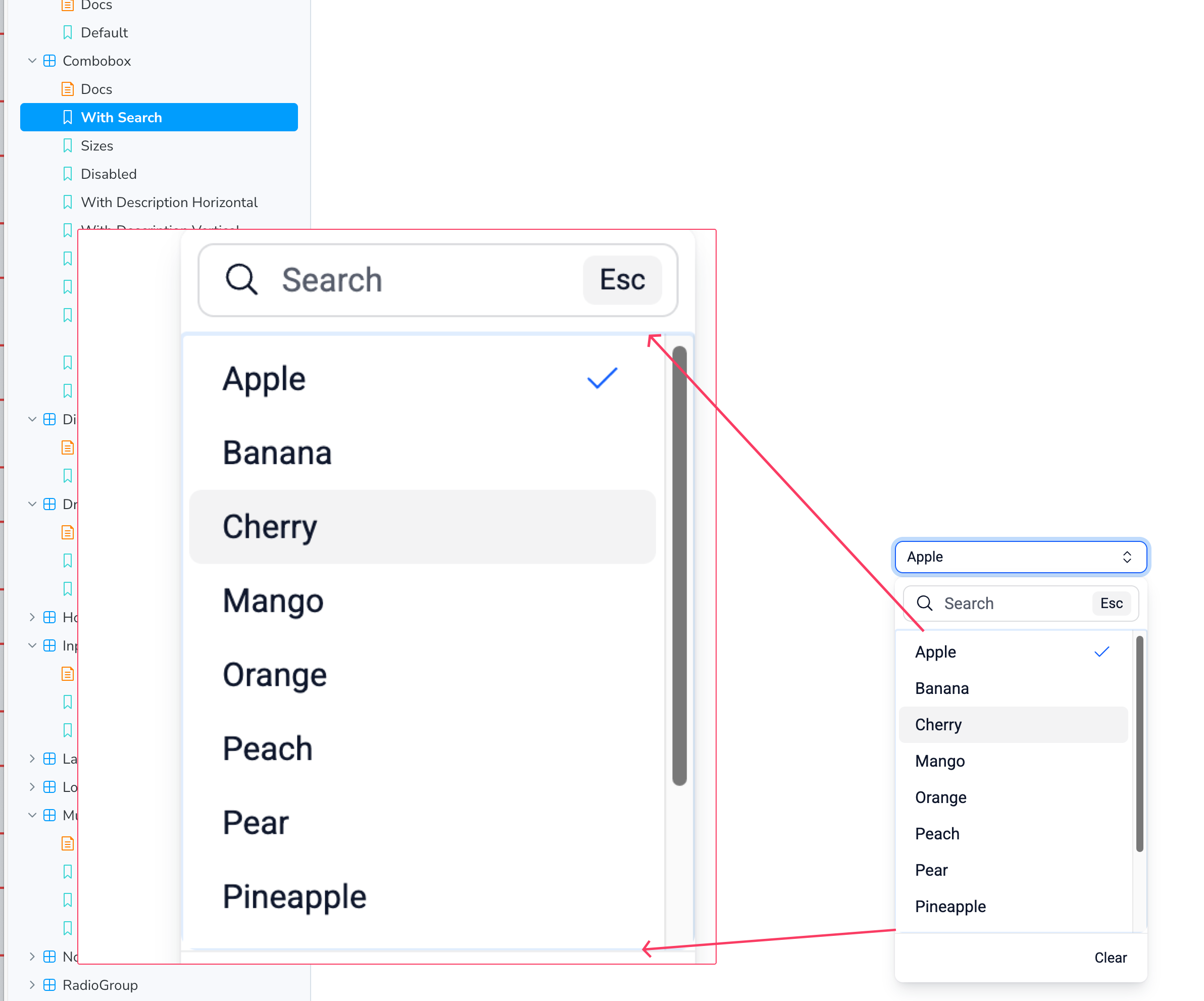Click the blue checkmark next to Apple
The image size is (1204, 1001).
[1101, 652]
